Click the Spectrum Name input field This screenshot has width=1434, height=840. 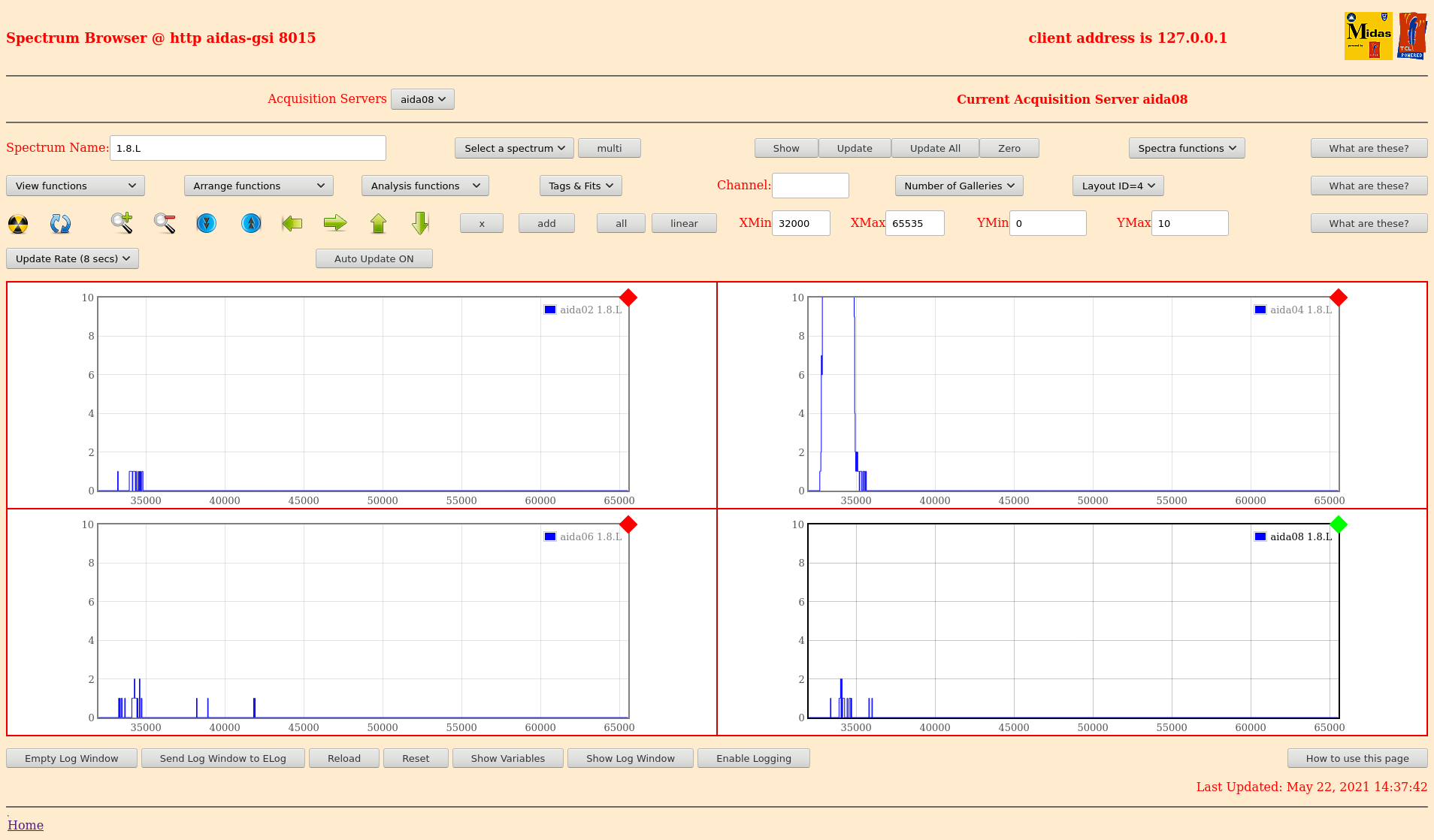(x=247, y=148)
